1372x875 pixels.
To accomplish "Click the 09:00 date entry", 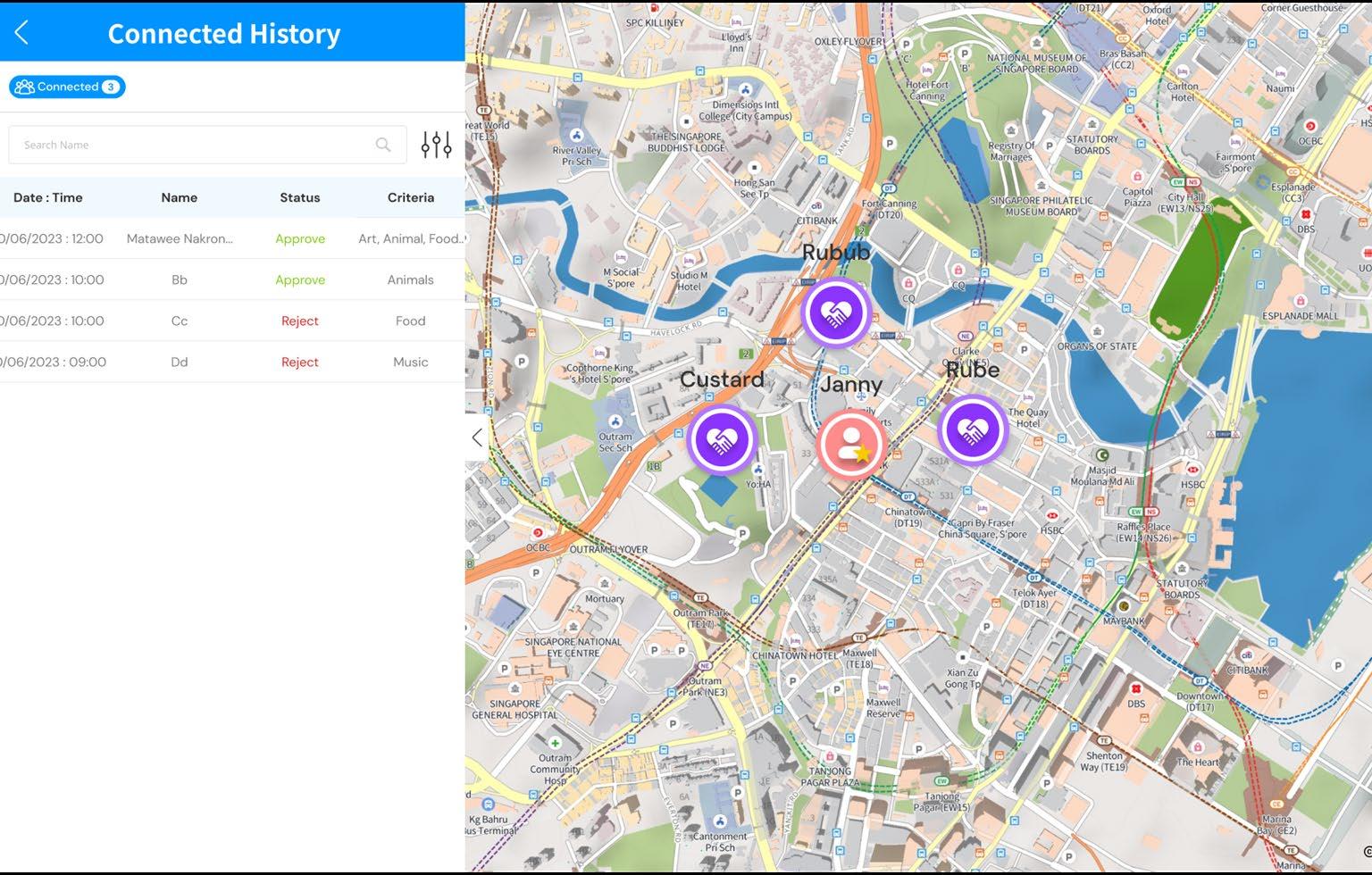I will (x=53, y=362).
